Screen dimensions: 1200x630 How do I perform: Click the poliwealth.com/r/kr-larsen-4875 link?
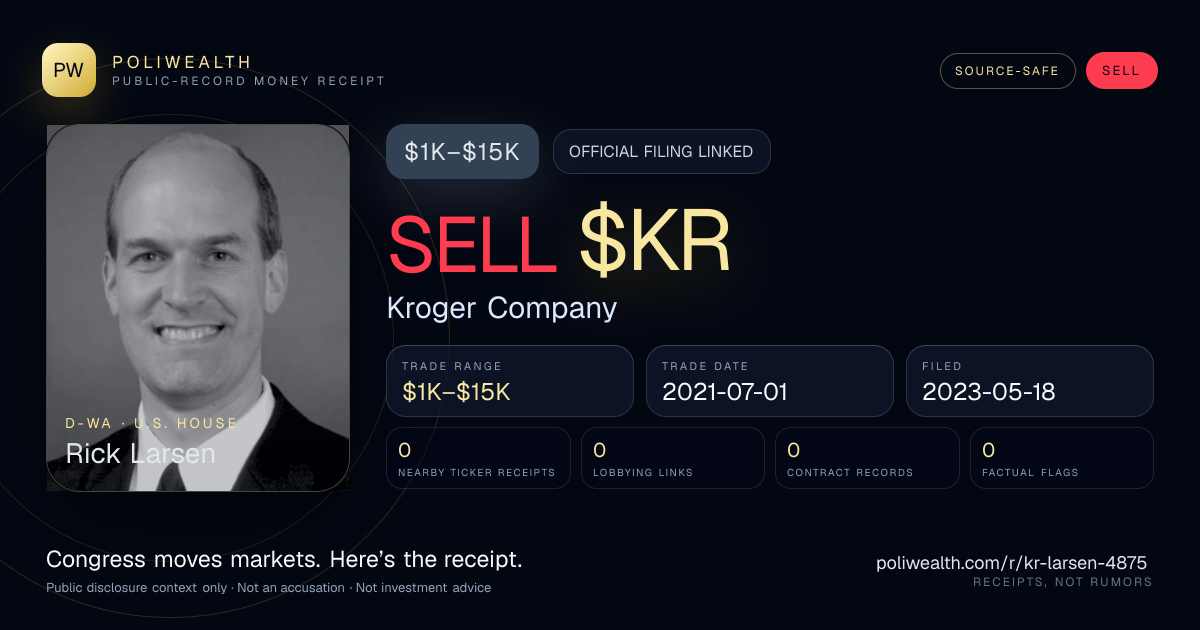point(1011,563)
